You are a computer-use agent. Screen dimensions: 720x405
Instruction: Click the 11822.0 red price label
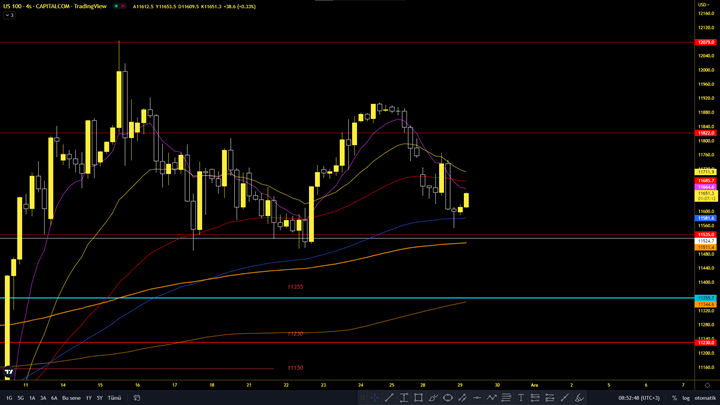click(706, 133)
